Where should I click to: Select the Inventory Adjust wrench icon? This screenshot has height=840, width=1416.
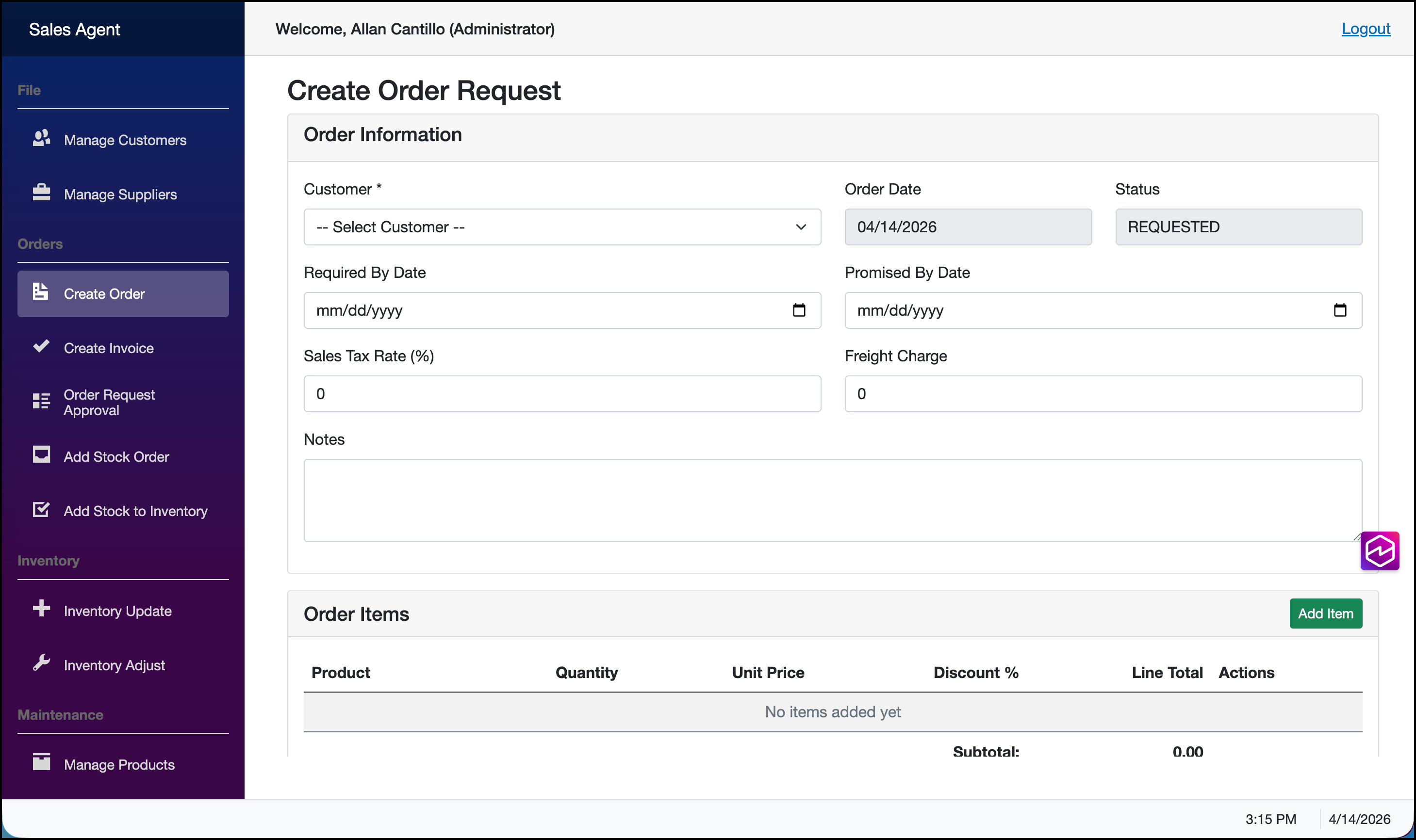click(x=41, y=663)
